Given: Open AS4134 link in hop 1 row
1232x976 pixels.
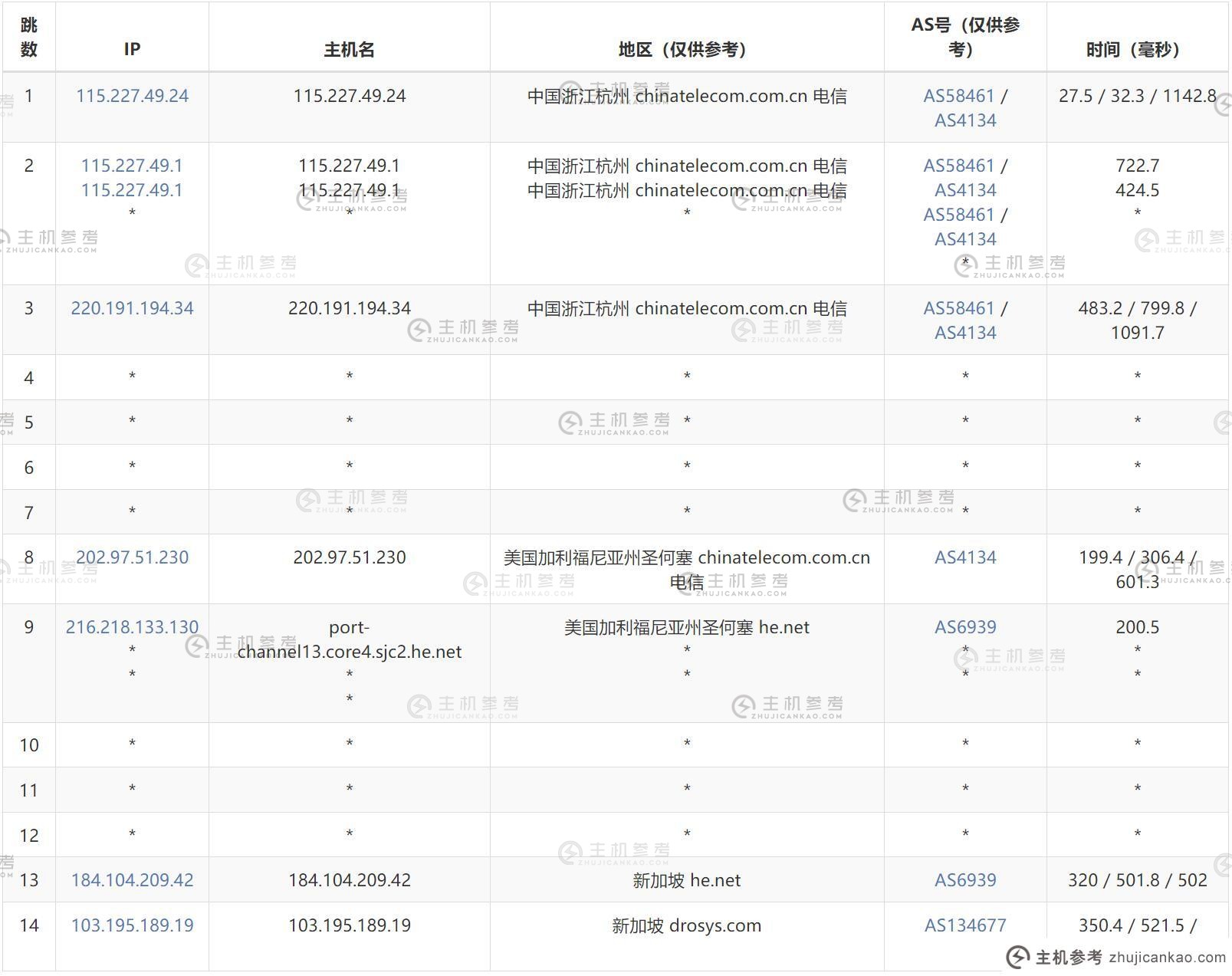Looking at the screenshot, I should 965,120.
